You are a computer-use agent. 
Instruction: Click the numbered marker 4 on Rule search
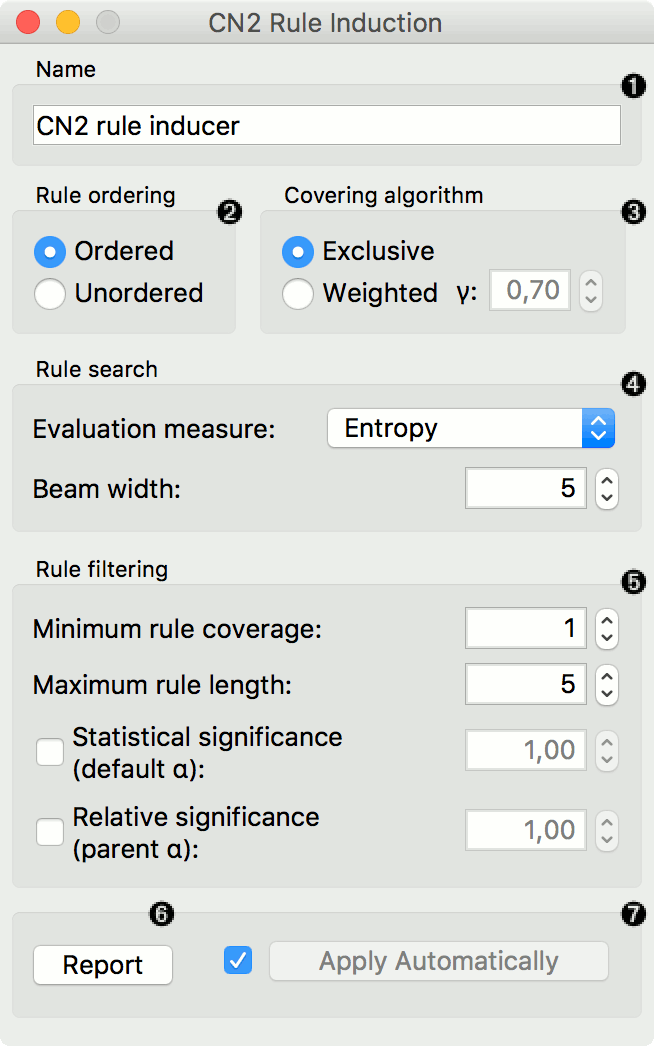(633, 384)
